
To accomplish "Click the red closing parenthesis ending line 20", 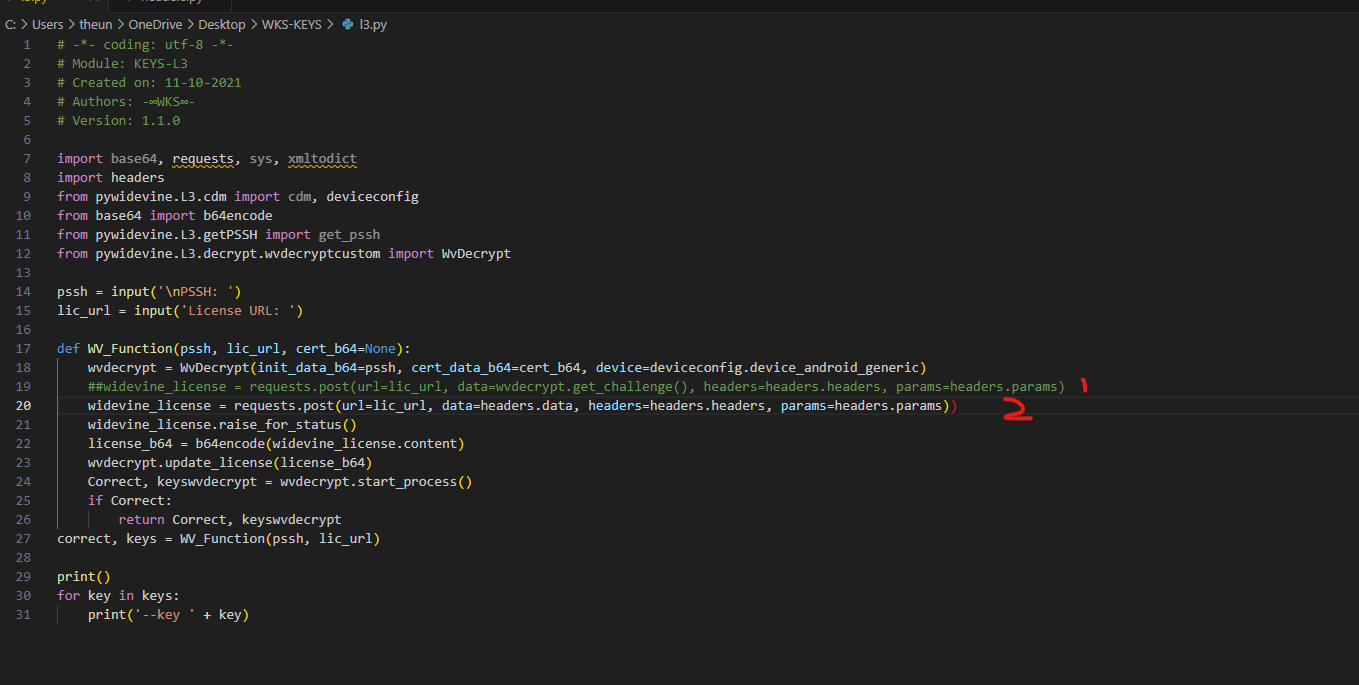I will [953, 405].
